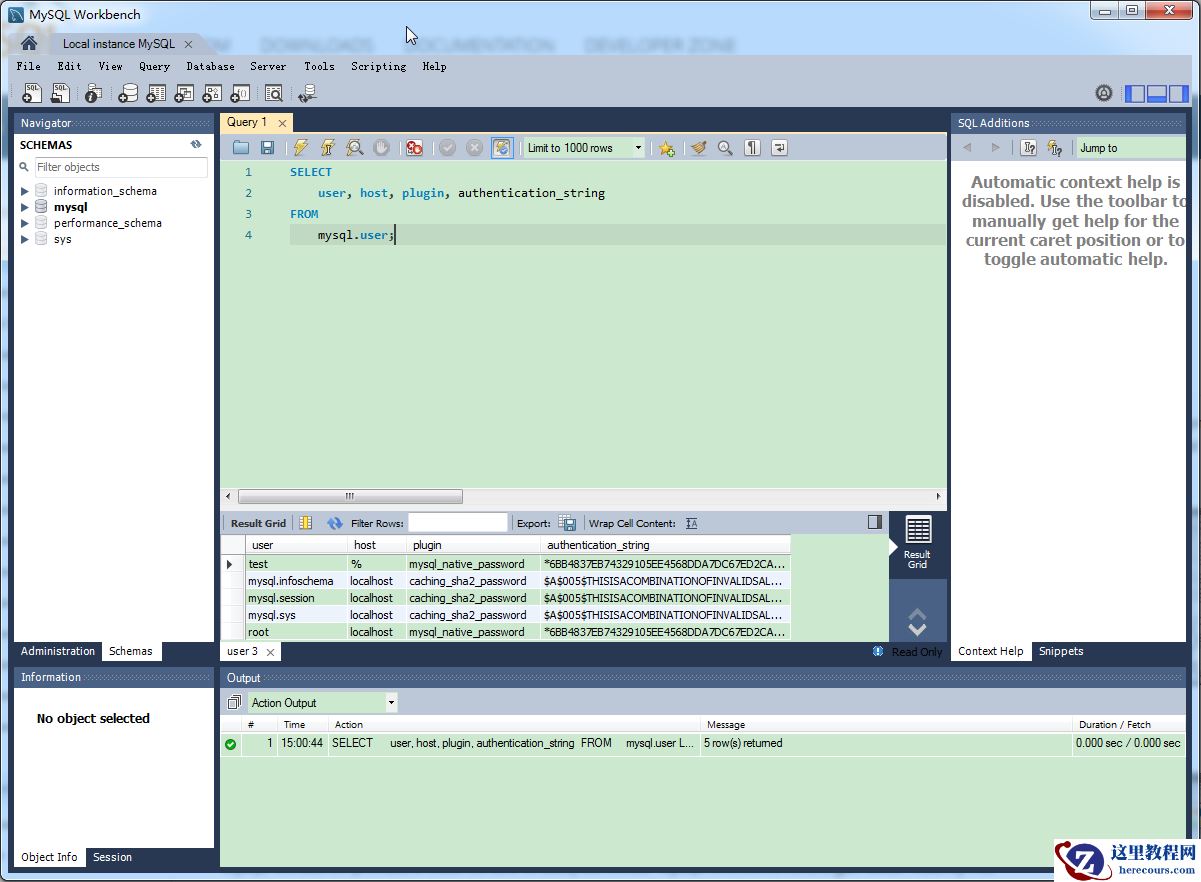This screenshot has width=1201, height=882.
Task: Toggle autocommit mode button
Action: point(502,148)
